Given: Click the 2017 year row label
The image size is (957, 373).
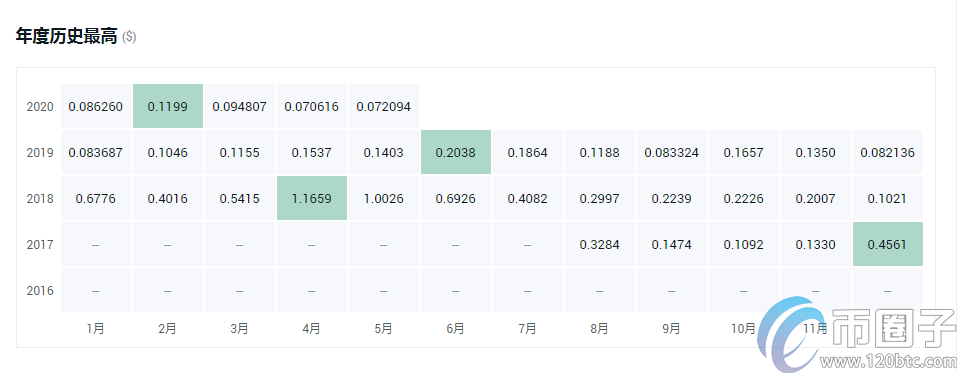Looking at the screenshot, I should coord(40,245).
